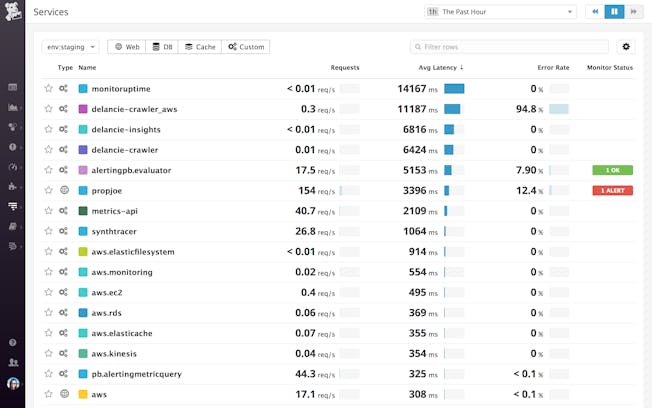Screen dimensions: 652x408
Task: Open the Monitors alert sidebar icon
Action: 12,147
